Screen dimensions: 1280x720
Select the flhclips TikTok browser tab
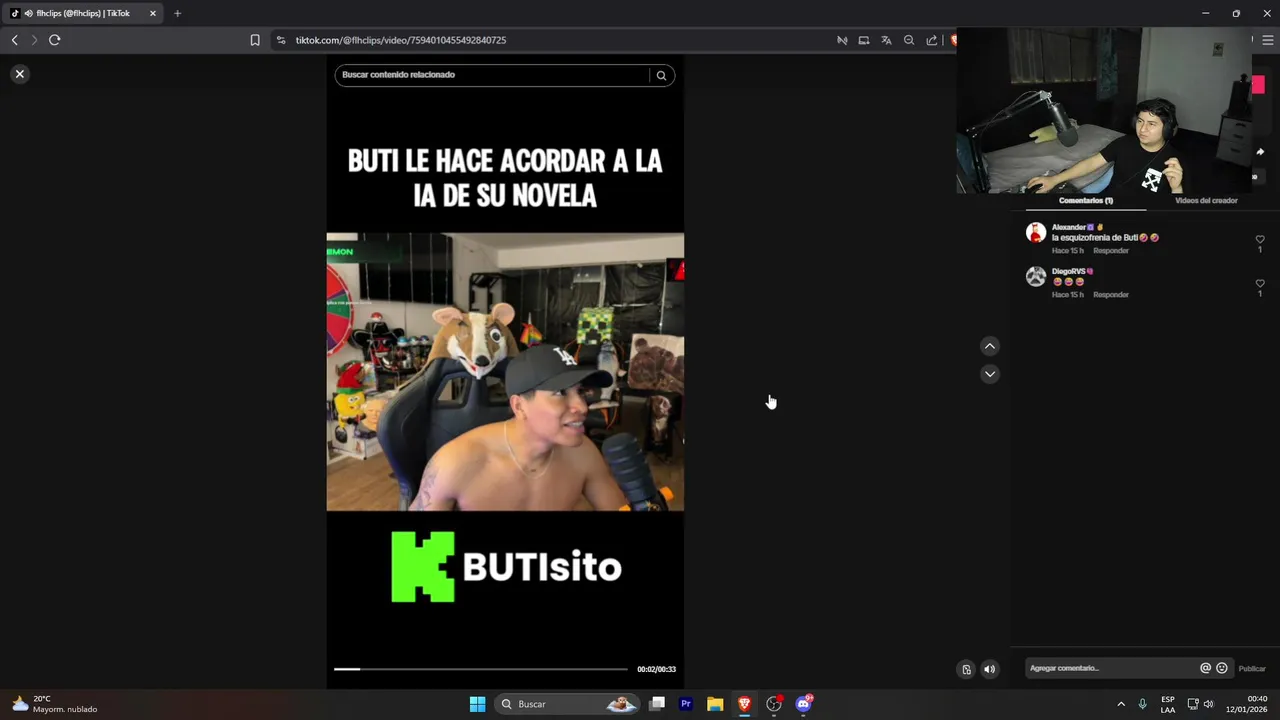coord(83,13)
